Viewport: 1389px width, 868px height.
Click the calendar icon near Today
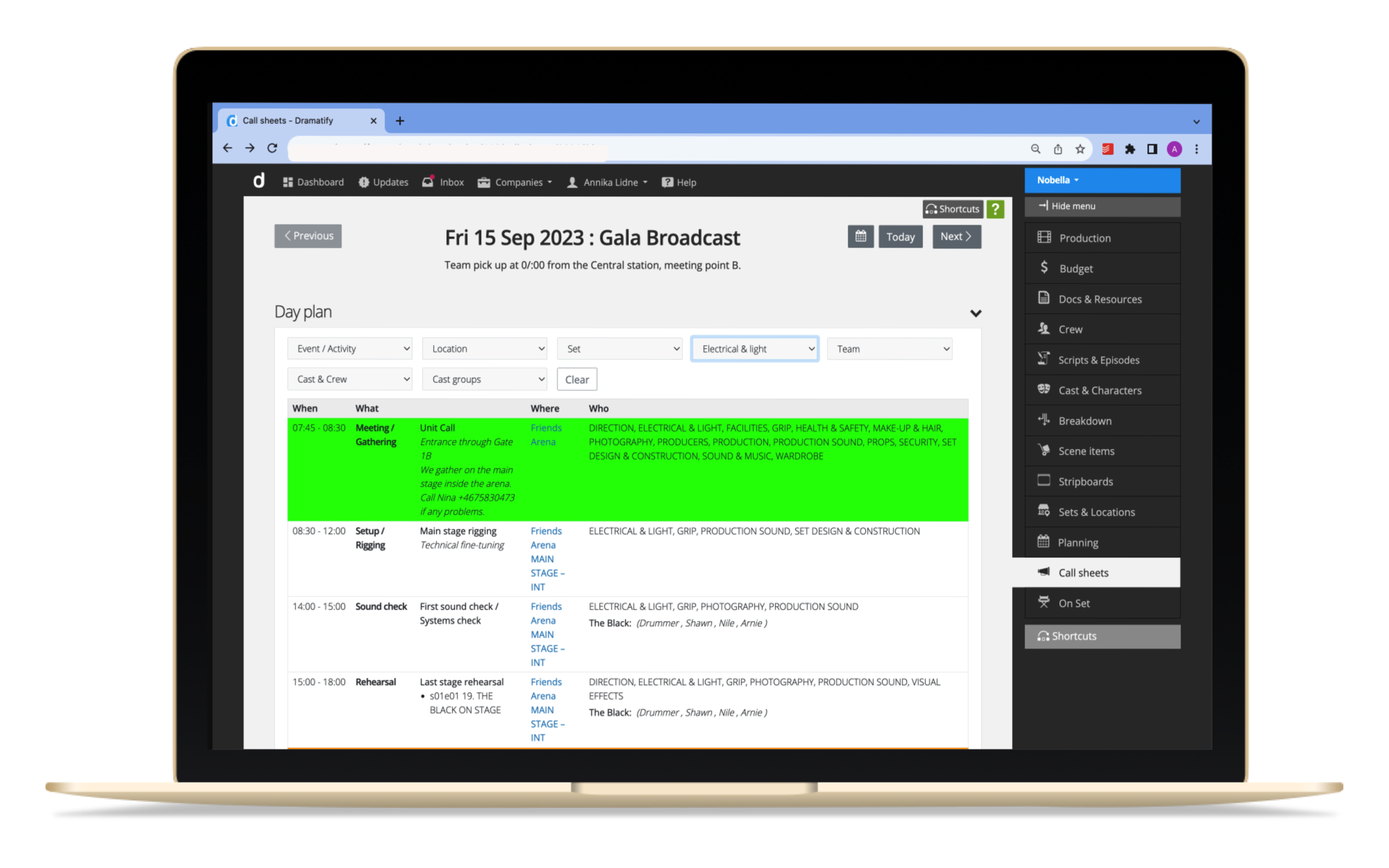pyautogui.click(x=861, y=236)
